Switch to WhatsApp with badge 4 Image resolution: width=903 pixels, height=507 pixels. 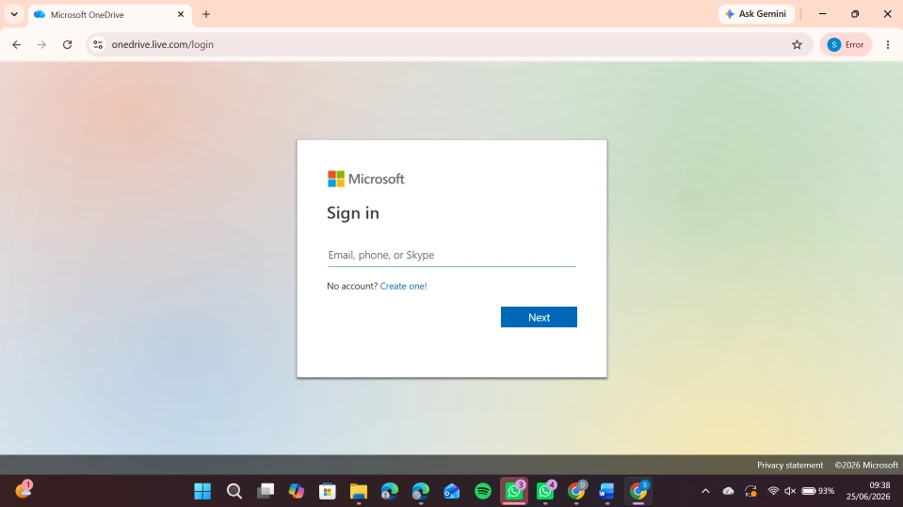click(x=545, y=491)
